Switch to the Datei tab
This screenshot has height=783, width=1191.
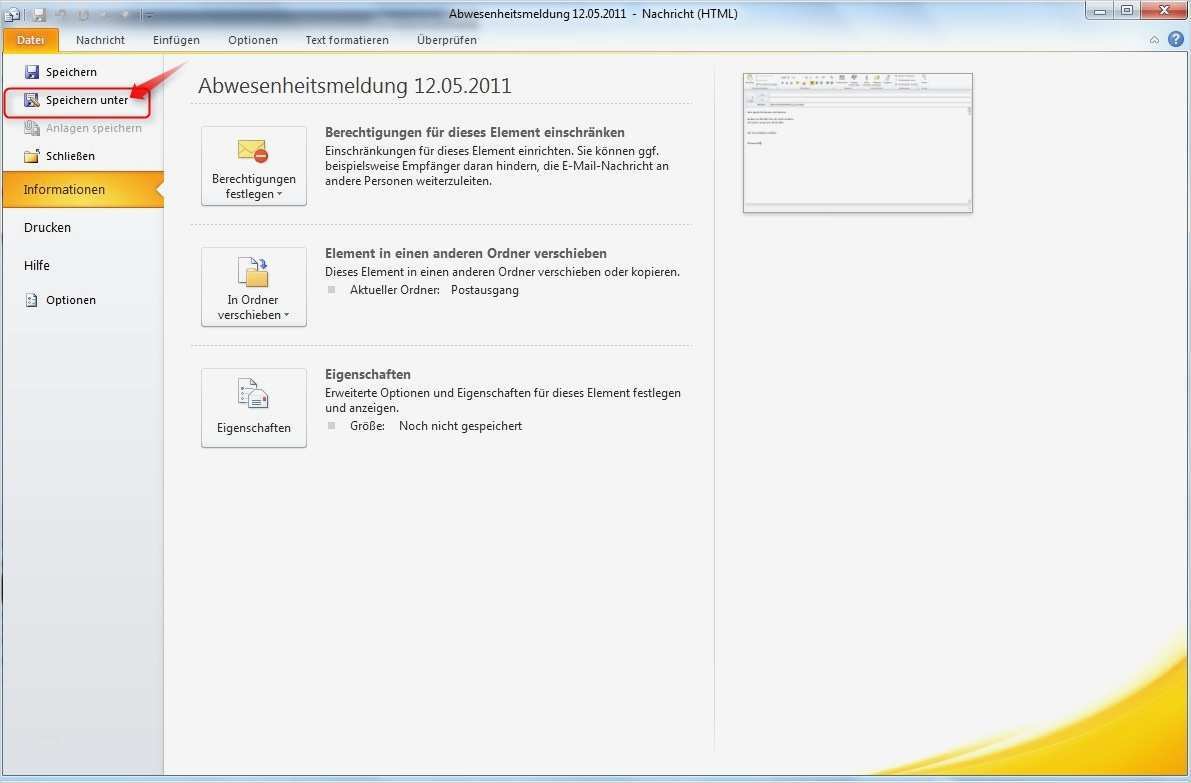pos(30,40)
